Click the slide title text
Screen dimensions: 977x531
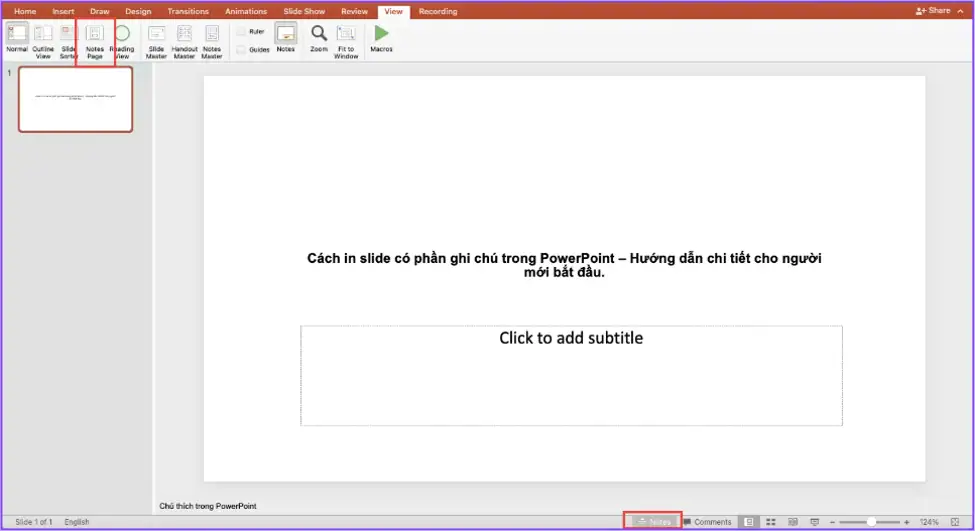click(x=564, y=265)
